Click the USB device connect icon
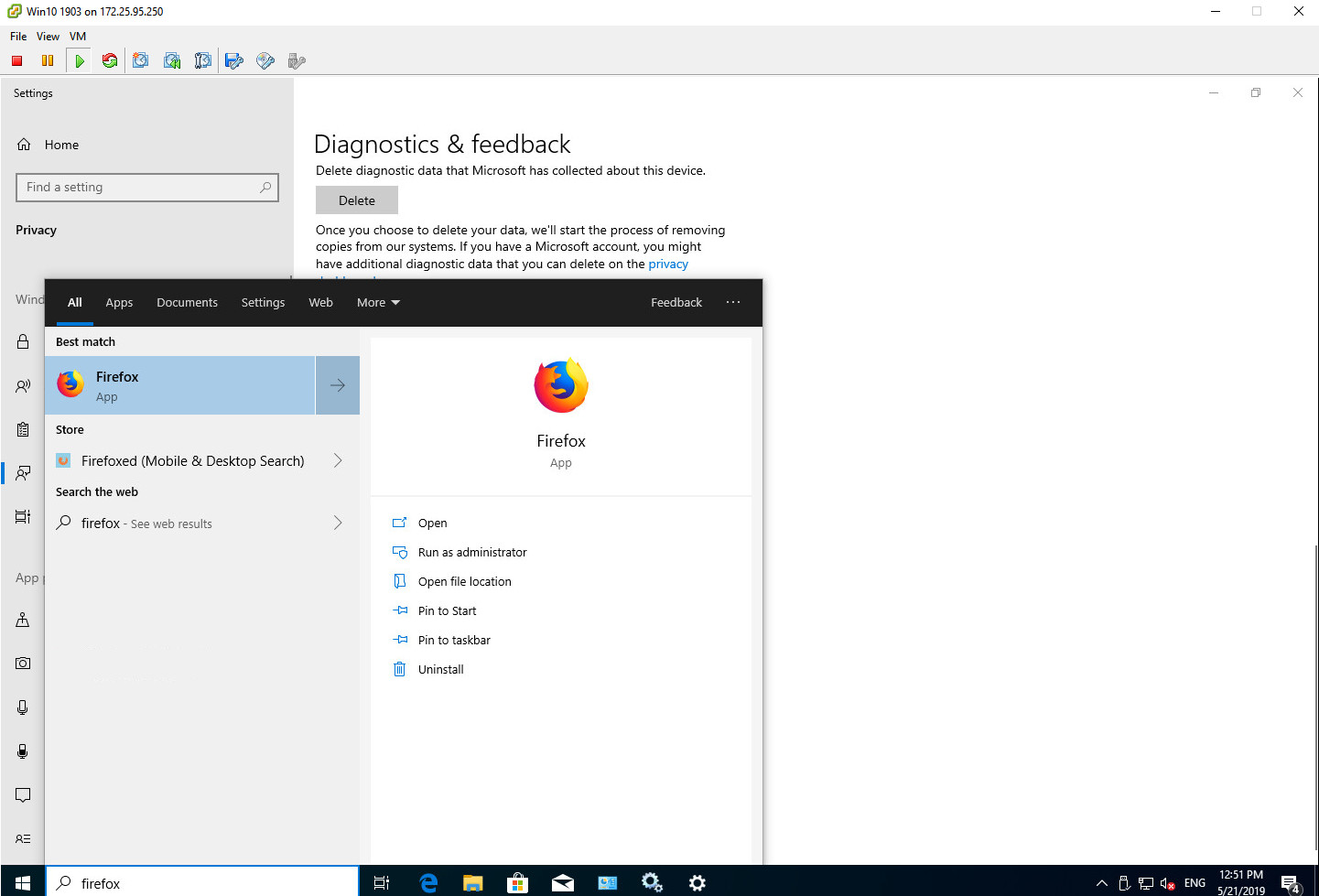This screenshot has height=896, width=1319. point(297,60)
